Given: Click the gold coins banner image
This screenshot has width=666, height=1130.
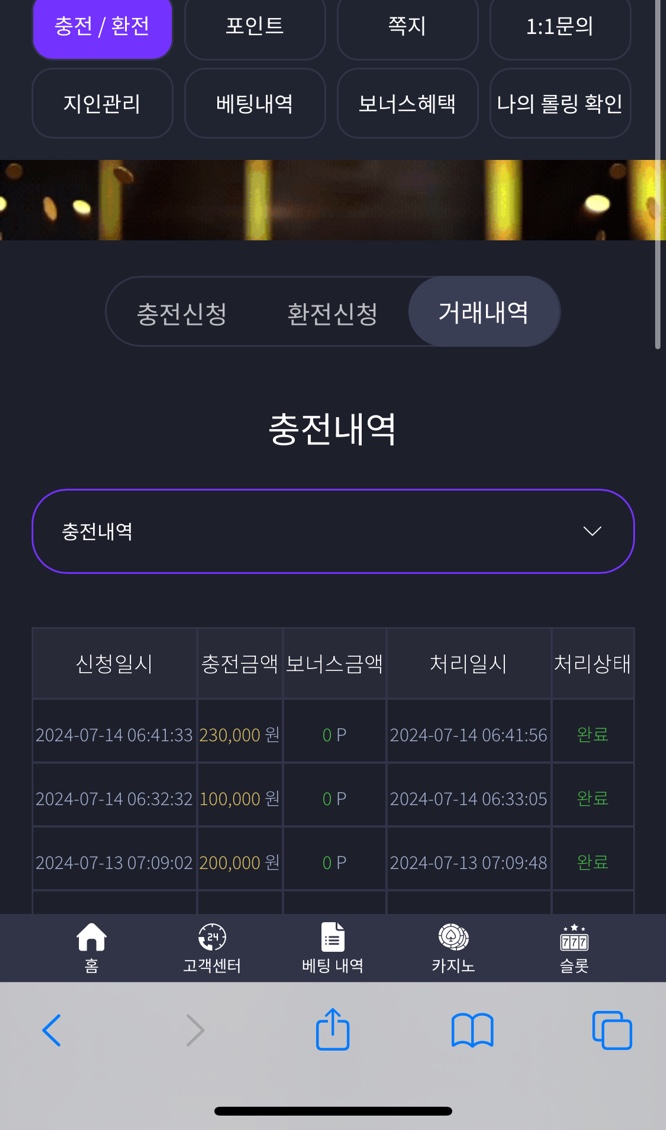Looking at the screenshot, I should (x=333, y=200).
